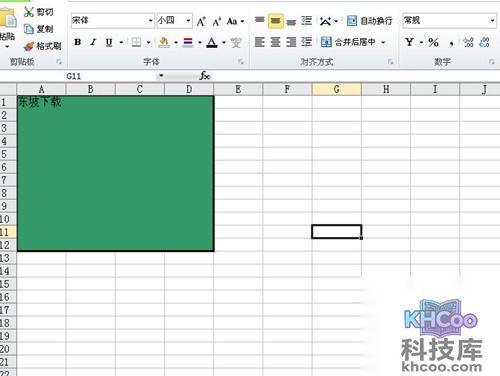Click the text orientation icon
This screenshot has height=376, width=500.
coord(326,21)
